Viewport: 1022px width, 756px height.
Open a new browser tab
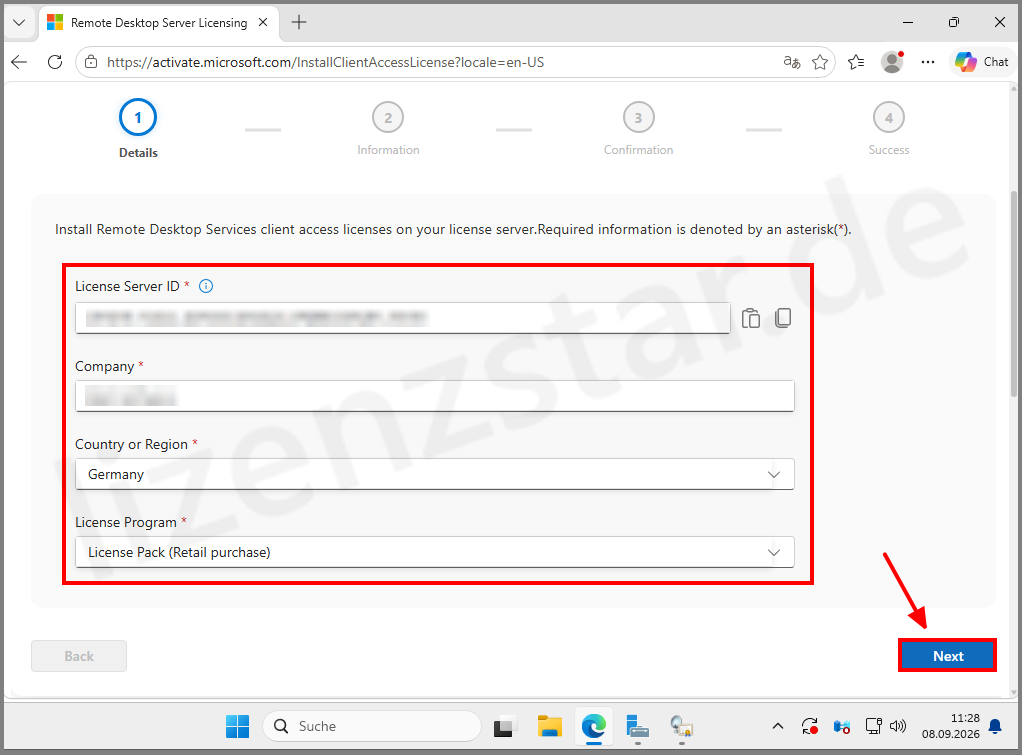pos(299,22)
